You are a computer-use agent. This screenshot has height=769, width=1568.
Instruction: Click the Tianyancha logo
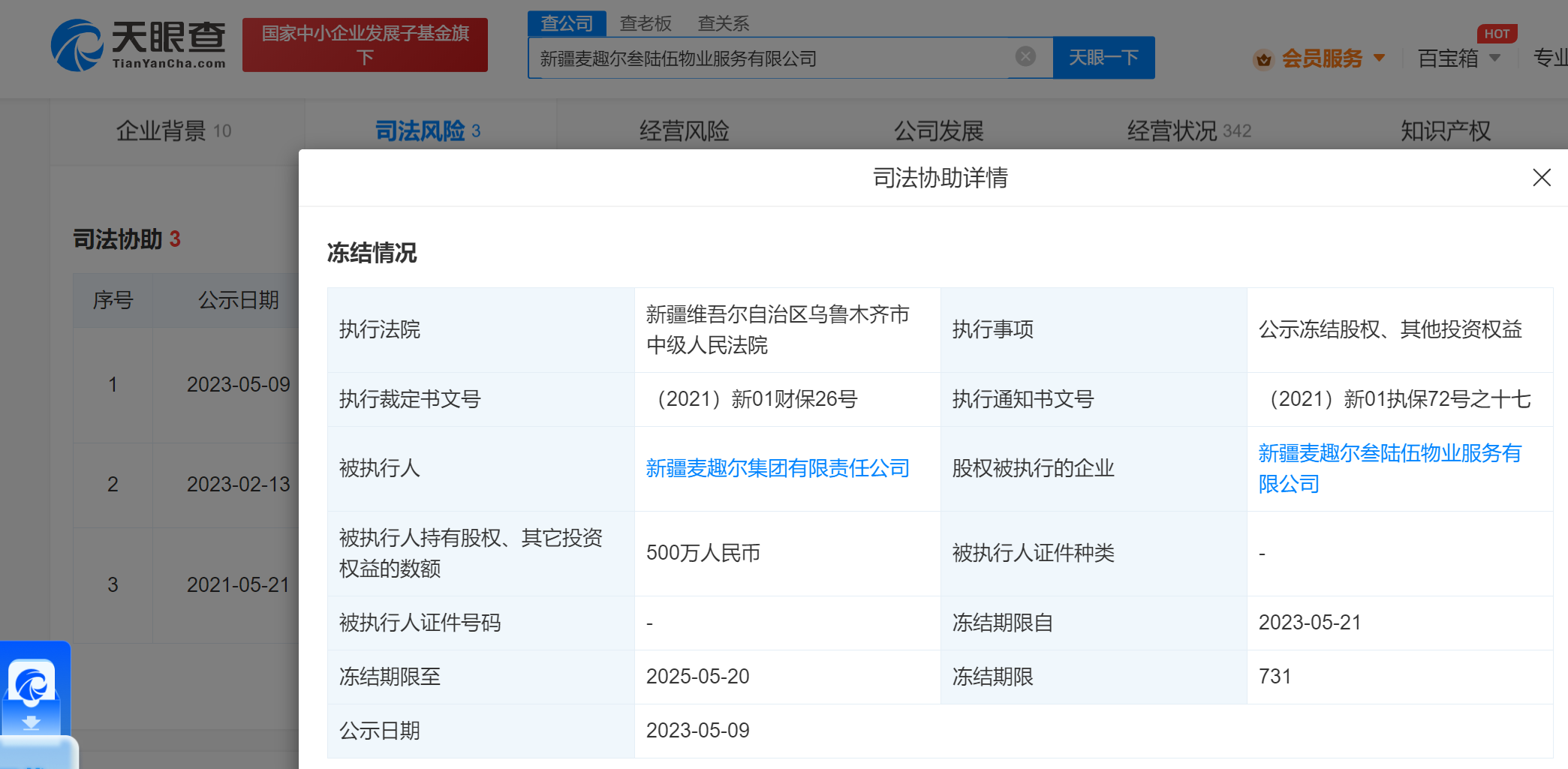(138, 45)
